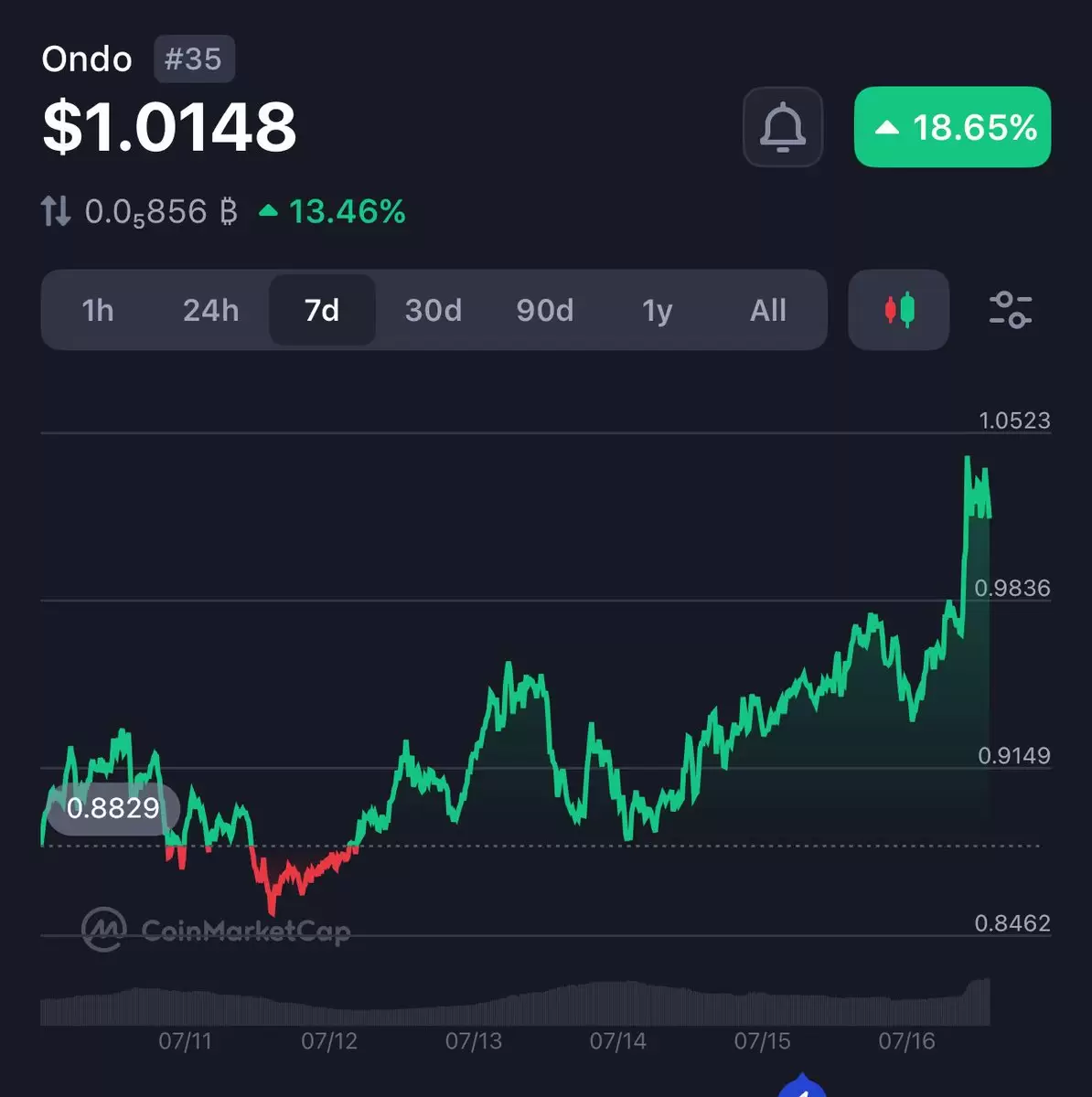Tap the 07/16 date label
The height and width of the screenshot is (1097, 1092).
click(x=907, y=1041)
